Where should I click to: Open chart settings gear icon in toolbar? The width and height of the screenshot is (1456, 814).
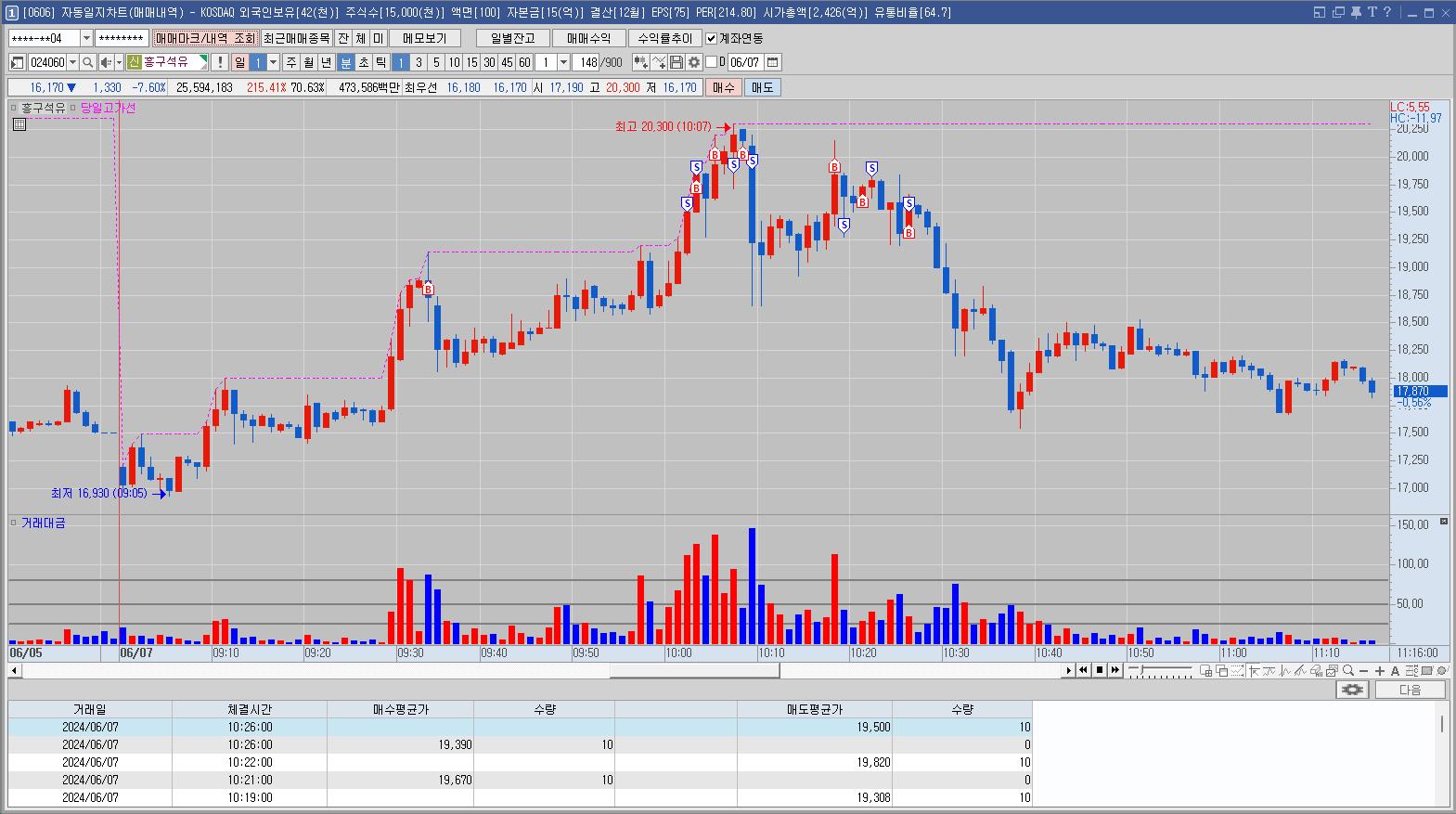pos(693,62)
